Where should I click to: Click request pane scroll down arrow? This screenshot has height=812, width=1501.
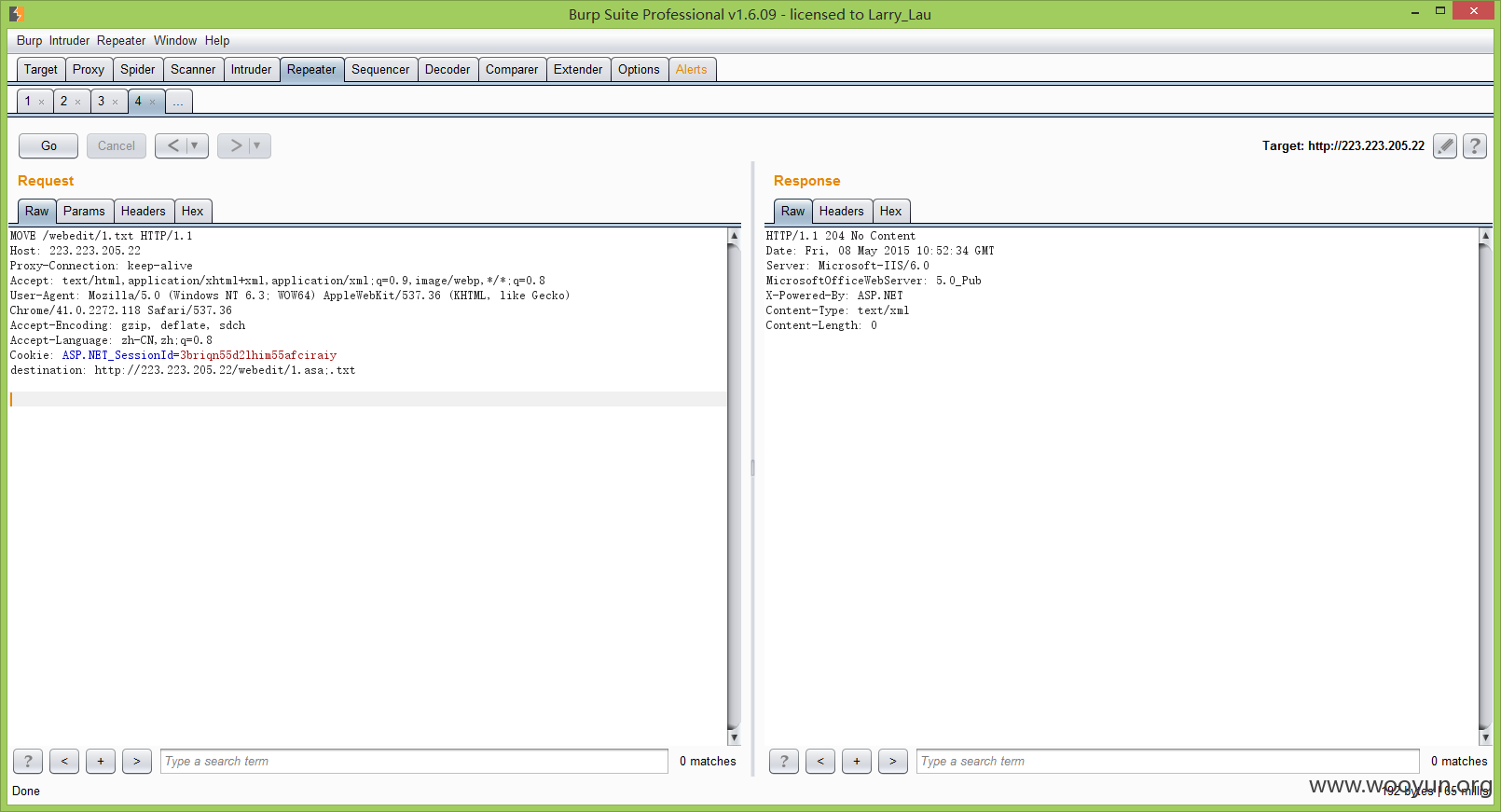point(734,737)
